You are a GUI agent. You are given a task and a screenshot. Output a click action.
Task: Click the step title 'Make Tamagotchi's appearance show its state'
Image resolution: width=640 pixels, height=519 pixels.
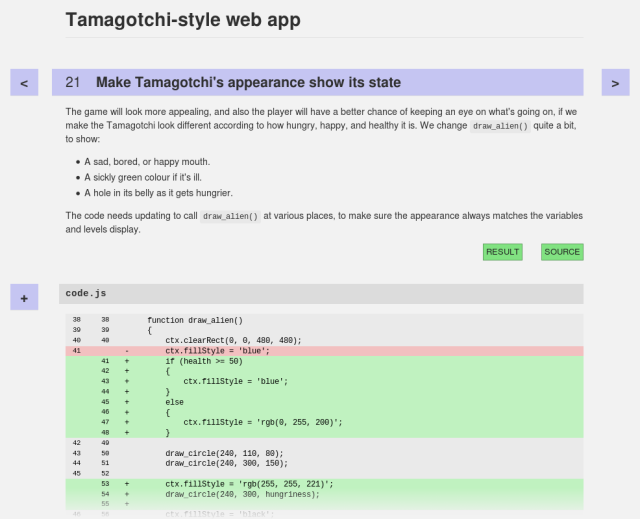[248, 82]
